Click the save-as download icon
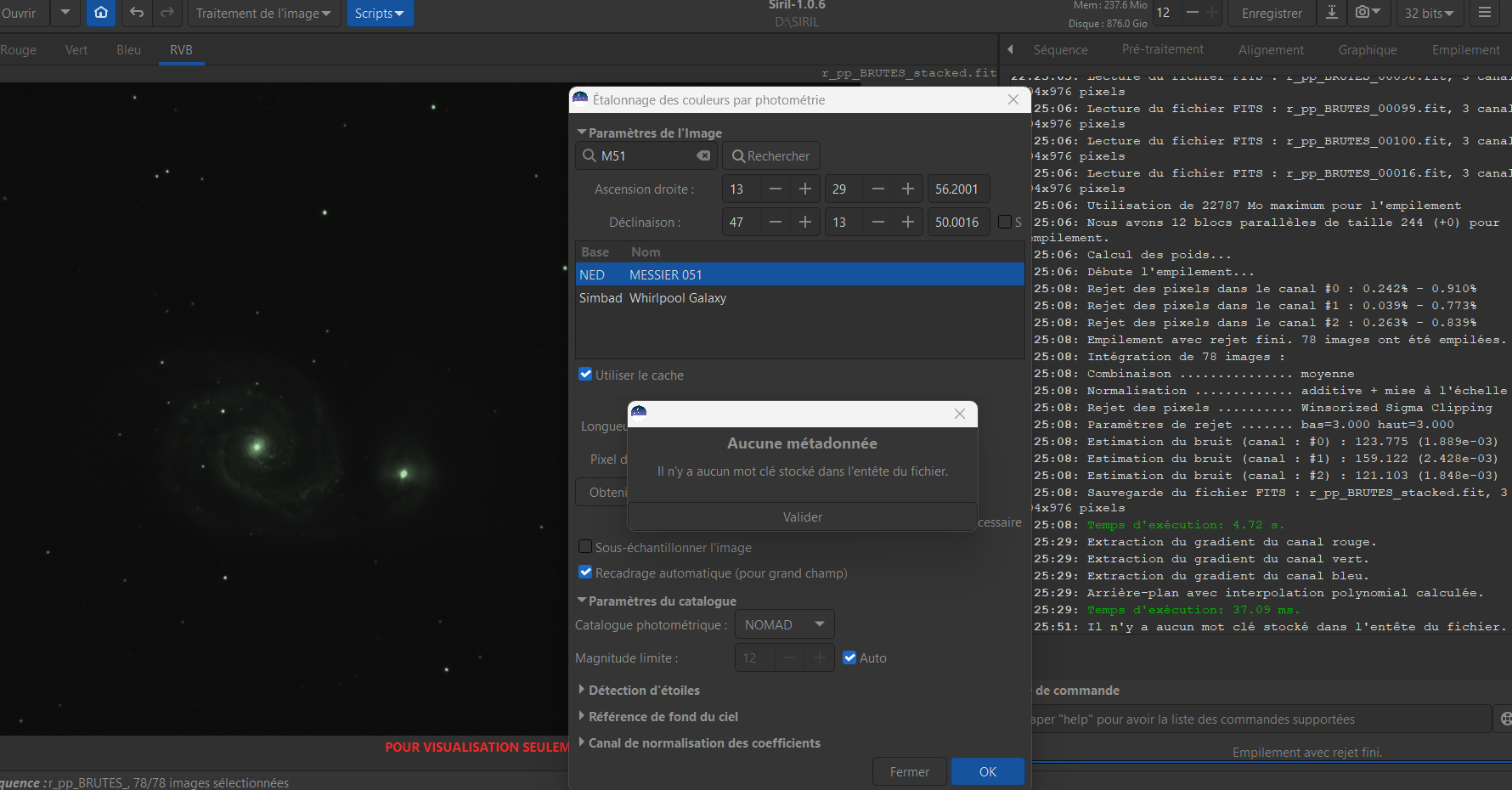The image size is (1512, 790). [x=1332, y=13]
